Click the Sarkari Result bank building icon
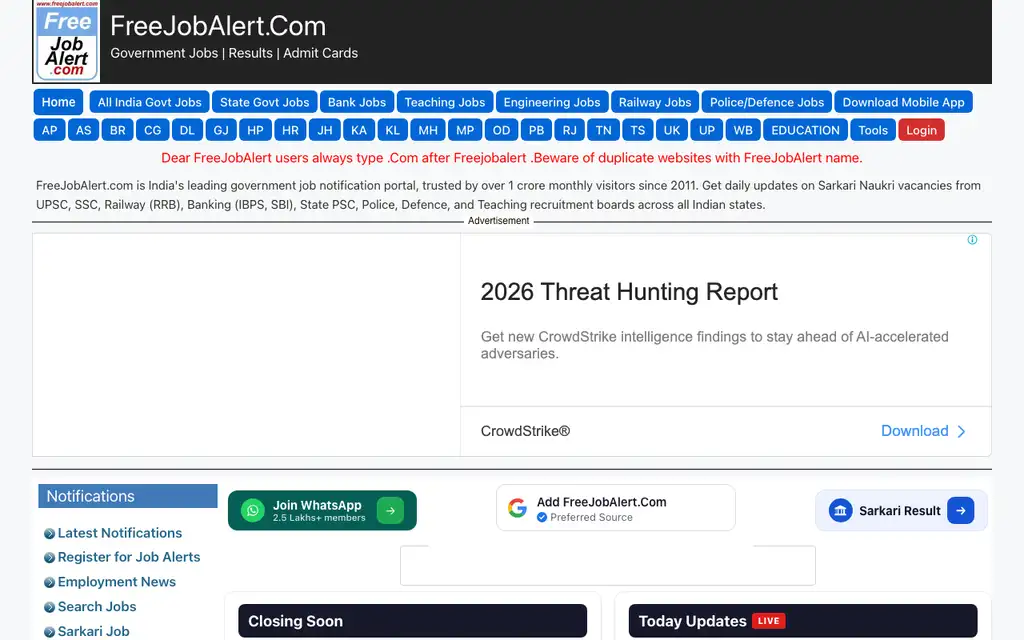 pos(840,510)
